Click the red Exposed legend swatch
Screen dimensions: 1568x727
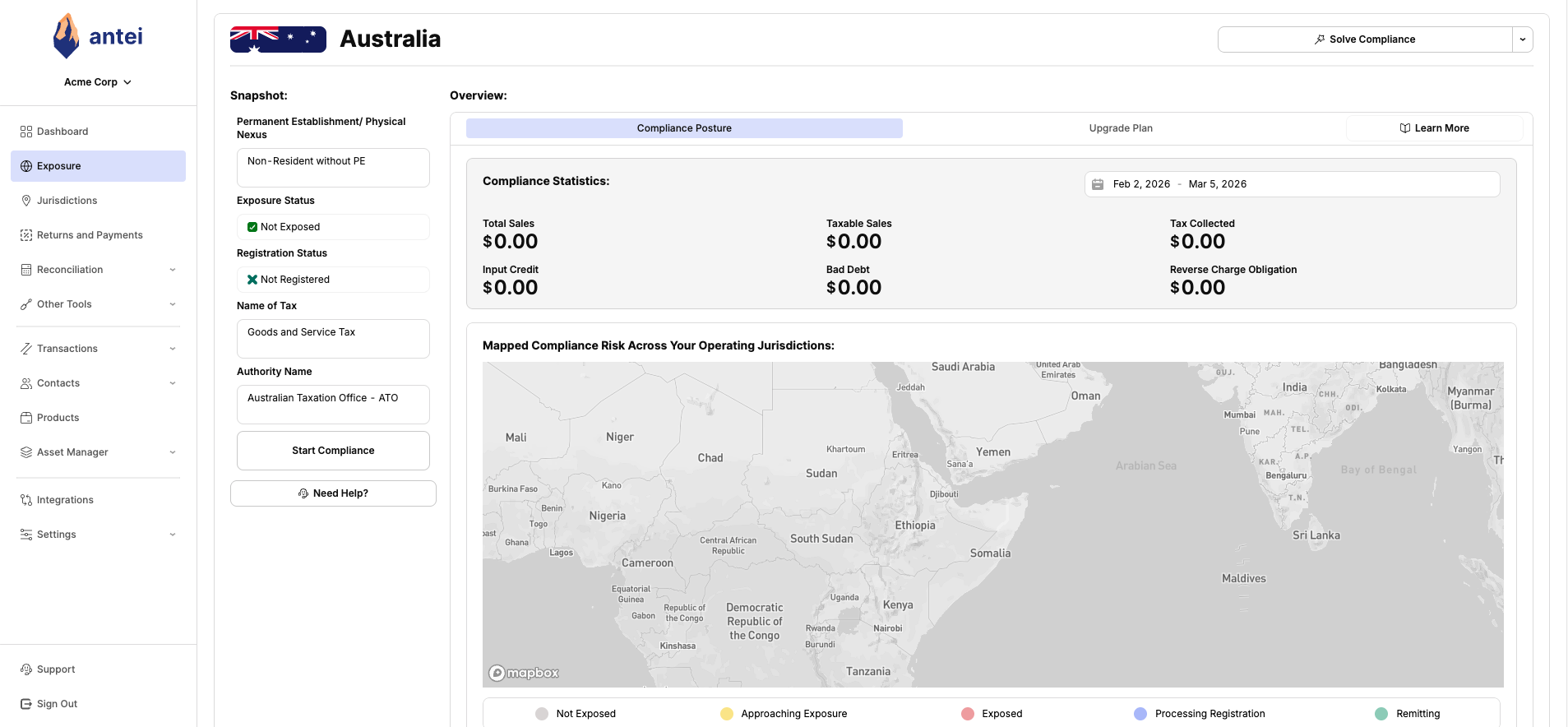point(968,714)
